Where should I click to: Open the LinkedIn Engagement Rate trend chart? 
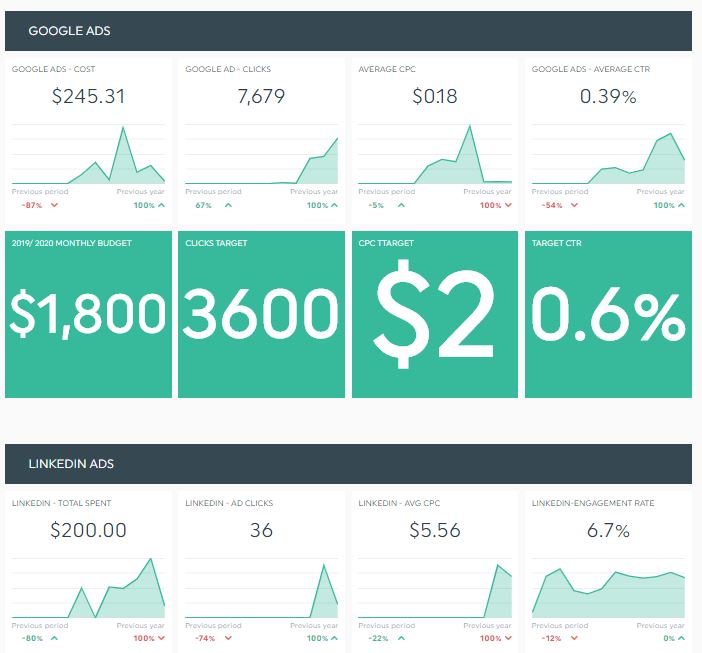608,588
